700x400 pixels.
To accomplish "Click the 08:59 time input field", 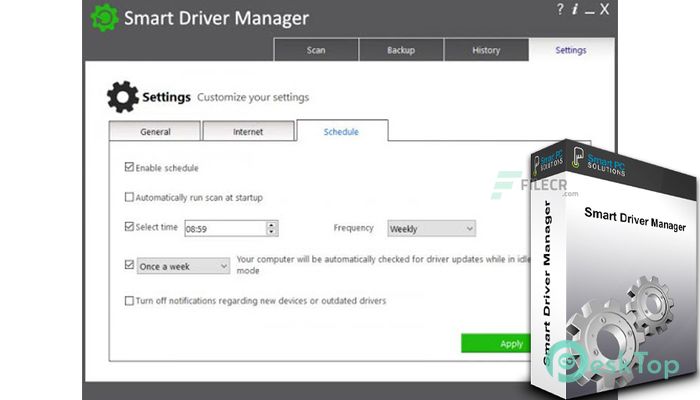I will (x=225, y=229).
